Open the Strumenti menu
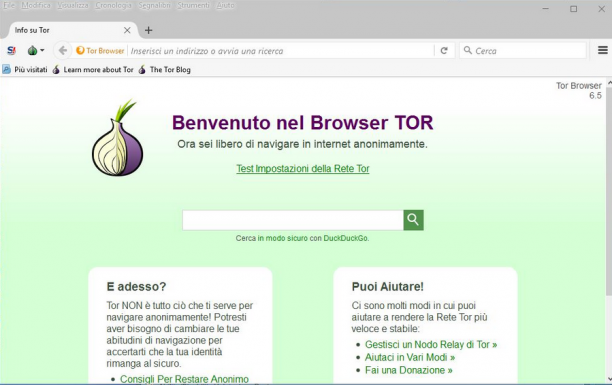612x385 pixels. click(193, 5)
